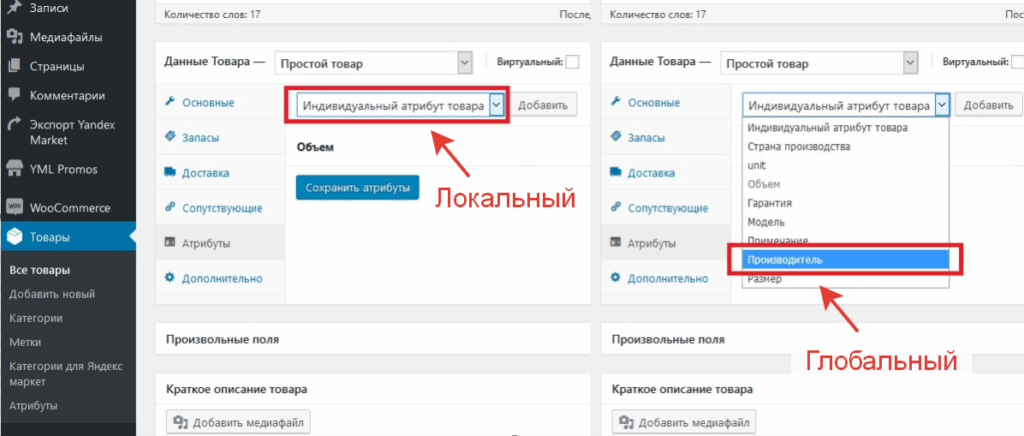The height and width of the screenshot is (436, 1024).
Task: Open Добавить новый in Товары submenu
Action: (52, 294)
